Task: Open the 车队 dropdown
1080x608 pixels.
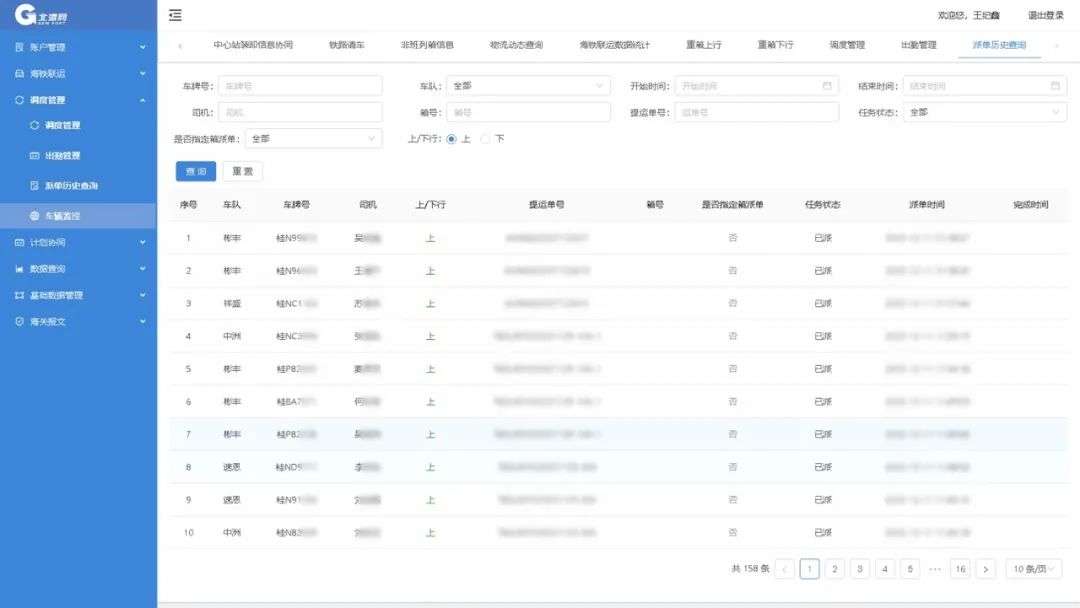Action: point(527,86)
